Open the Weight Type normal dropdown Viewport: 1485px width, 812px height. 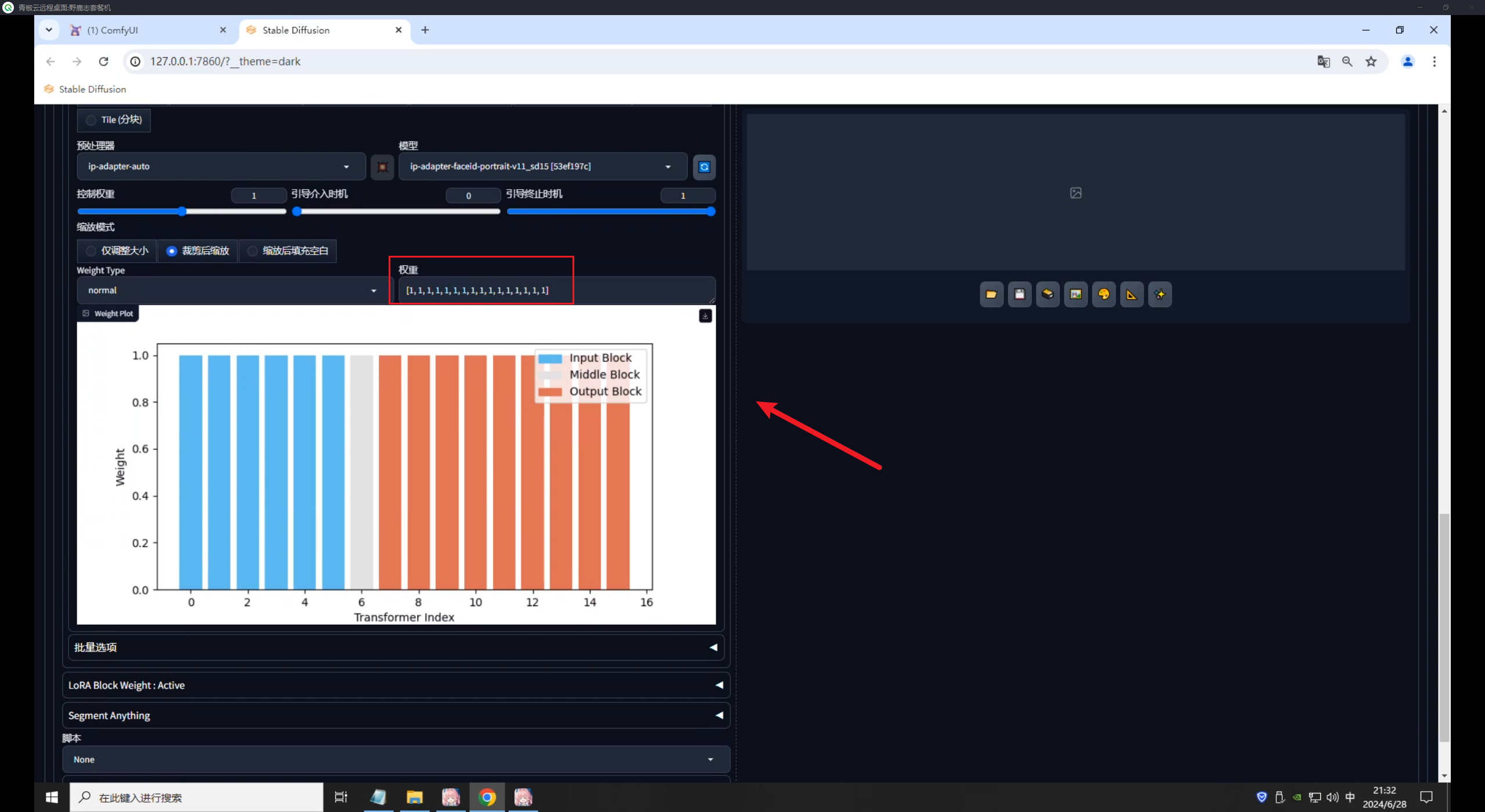click(235, 291)
